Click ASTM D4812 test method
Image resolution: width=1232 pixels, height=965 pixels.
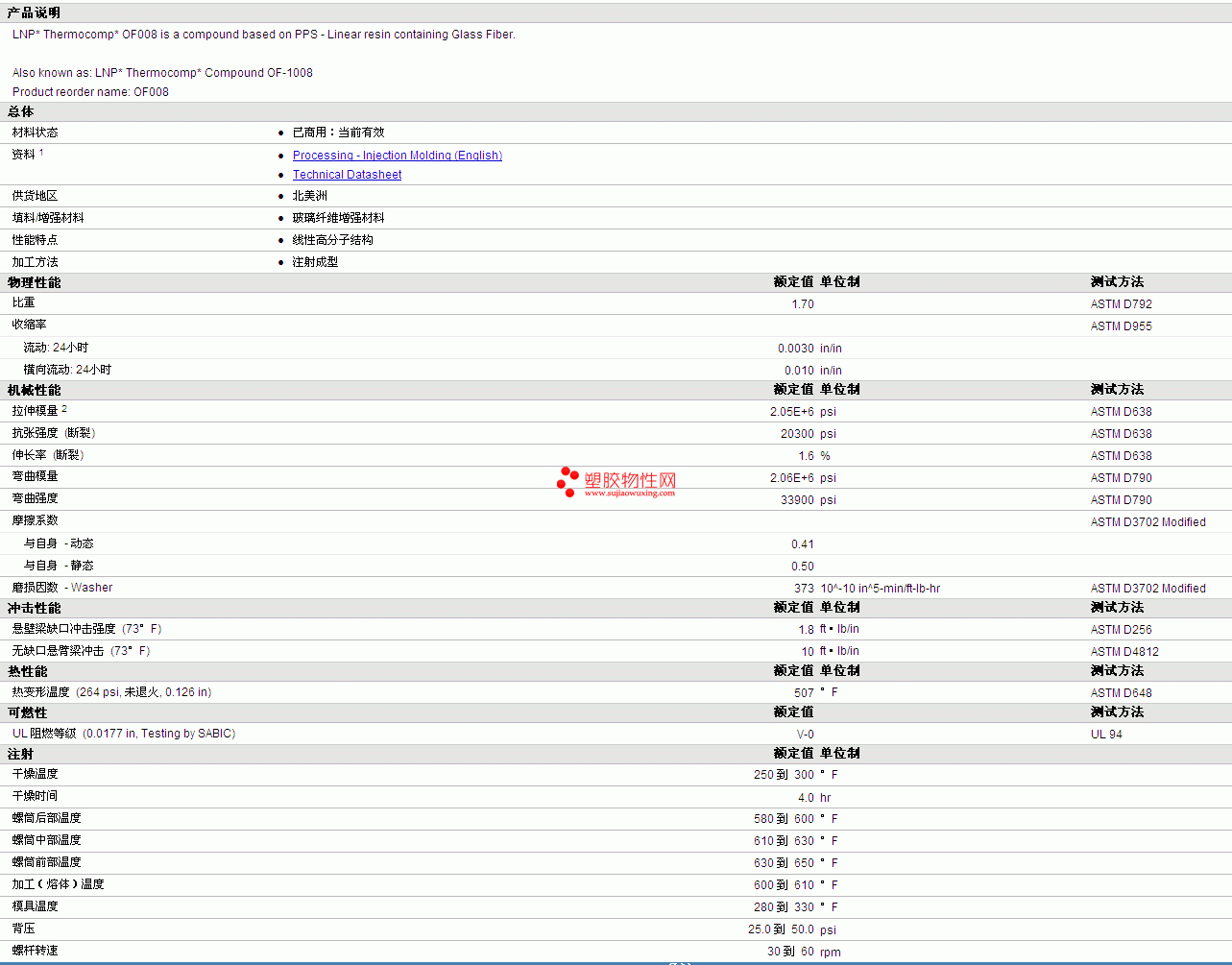[x=1124, y=652]
